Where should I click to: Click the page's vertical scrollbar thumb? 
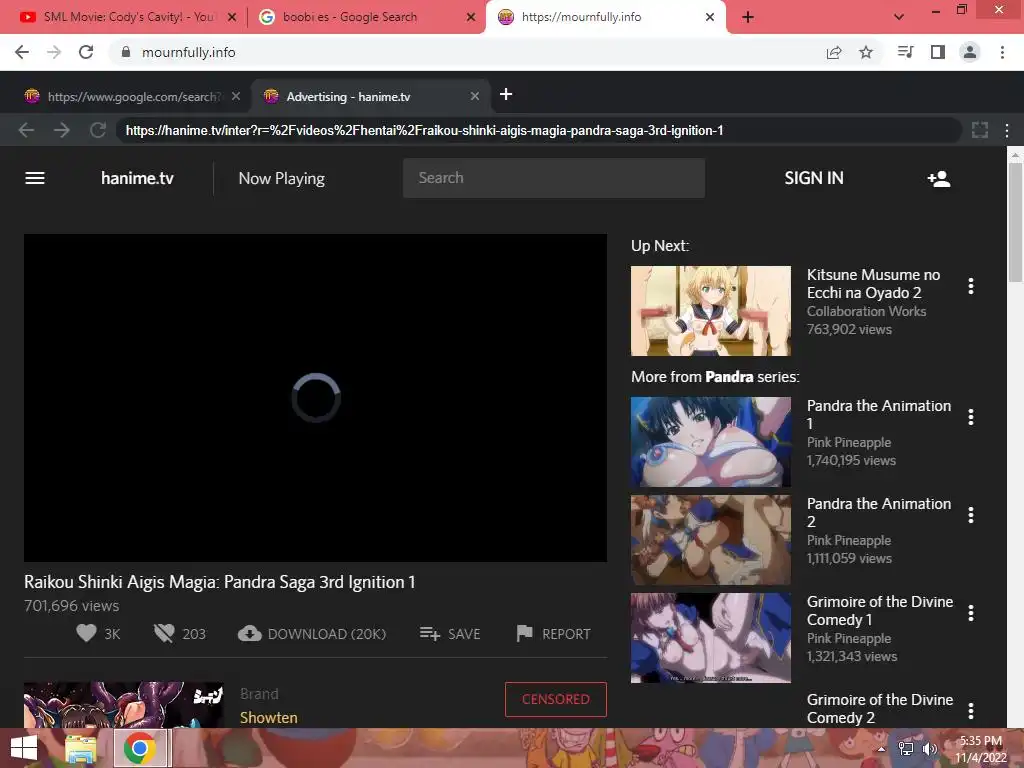click(x=1016, y=222)
